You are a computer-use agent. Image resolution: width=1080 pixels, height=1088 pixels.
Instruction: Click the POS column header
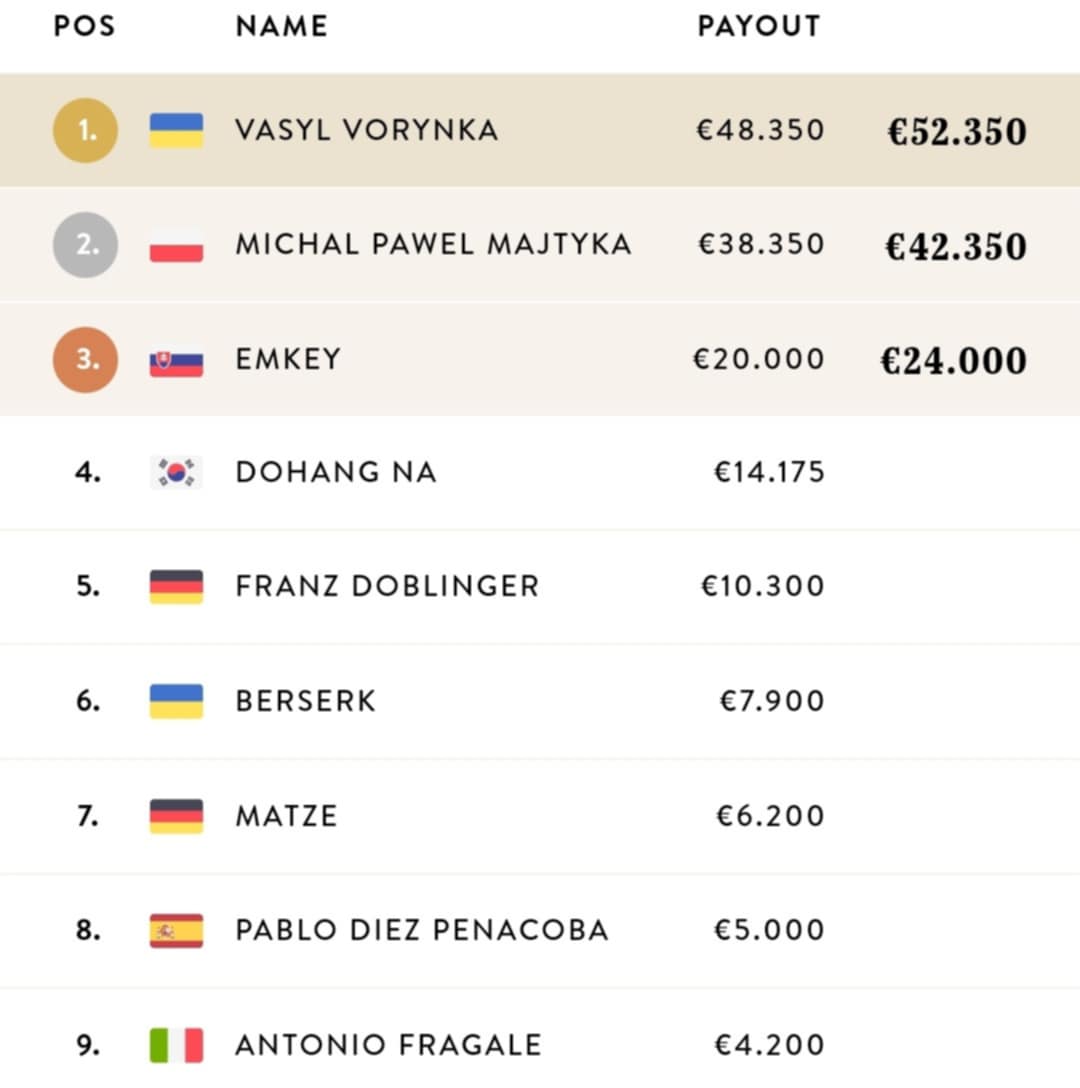84,27
